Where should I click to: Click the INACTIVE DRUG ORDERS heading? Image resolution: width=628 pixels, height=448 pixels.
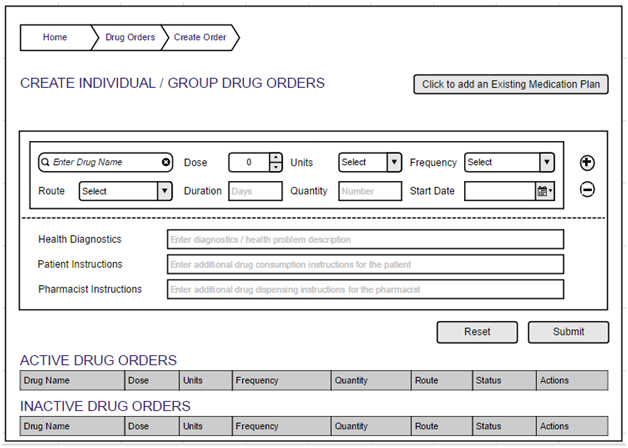coord(105,406)
